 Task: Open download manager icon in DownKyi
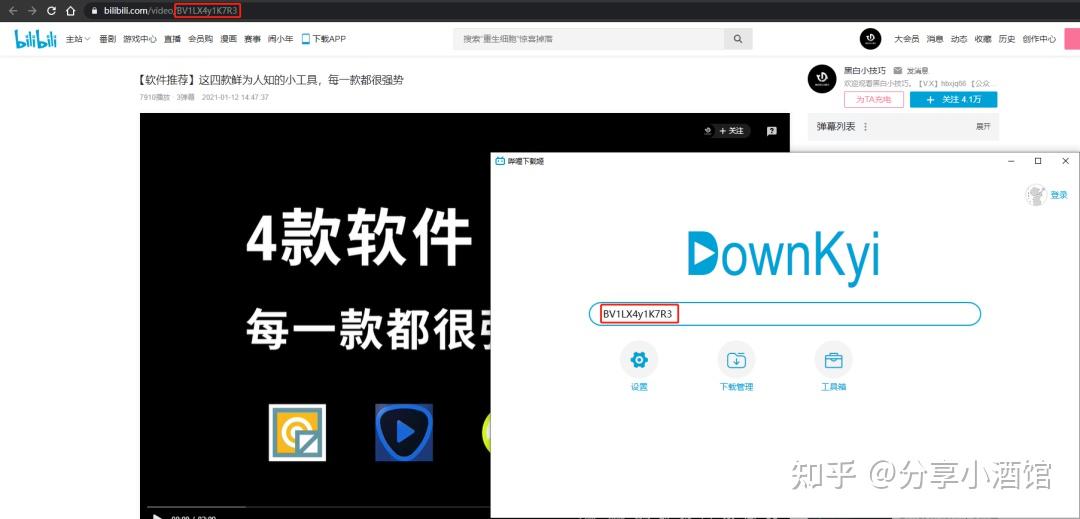[x=736, y=359]
